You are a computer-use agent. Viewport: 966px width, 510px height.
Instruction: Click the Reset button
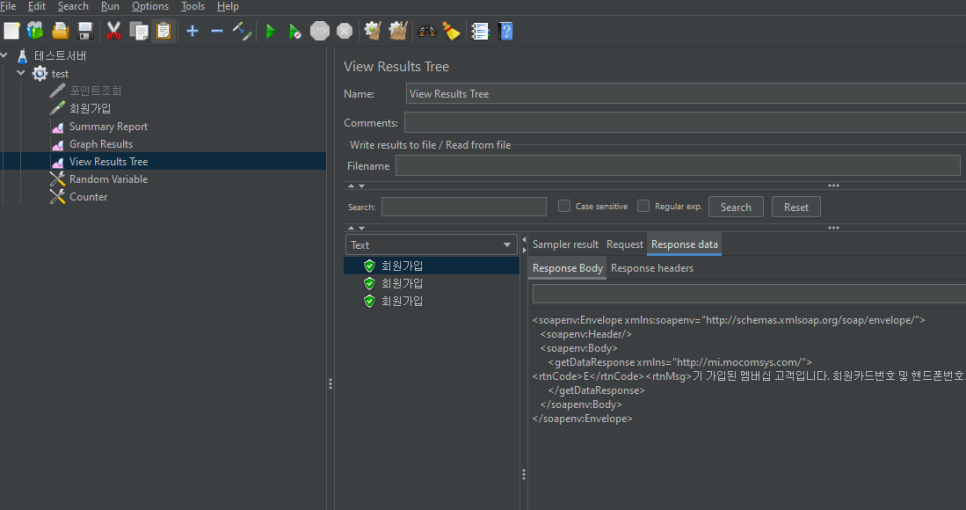[x=796, y=207]
